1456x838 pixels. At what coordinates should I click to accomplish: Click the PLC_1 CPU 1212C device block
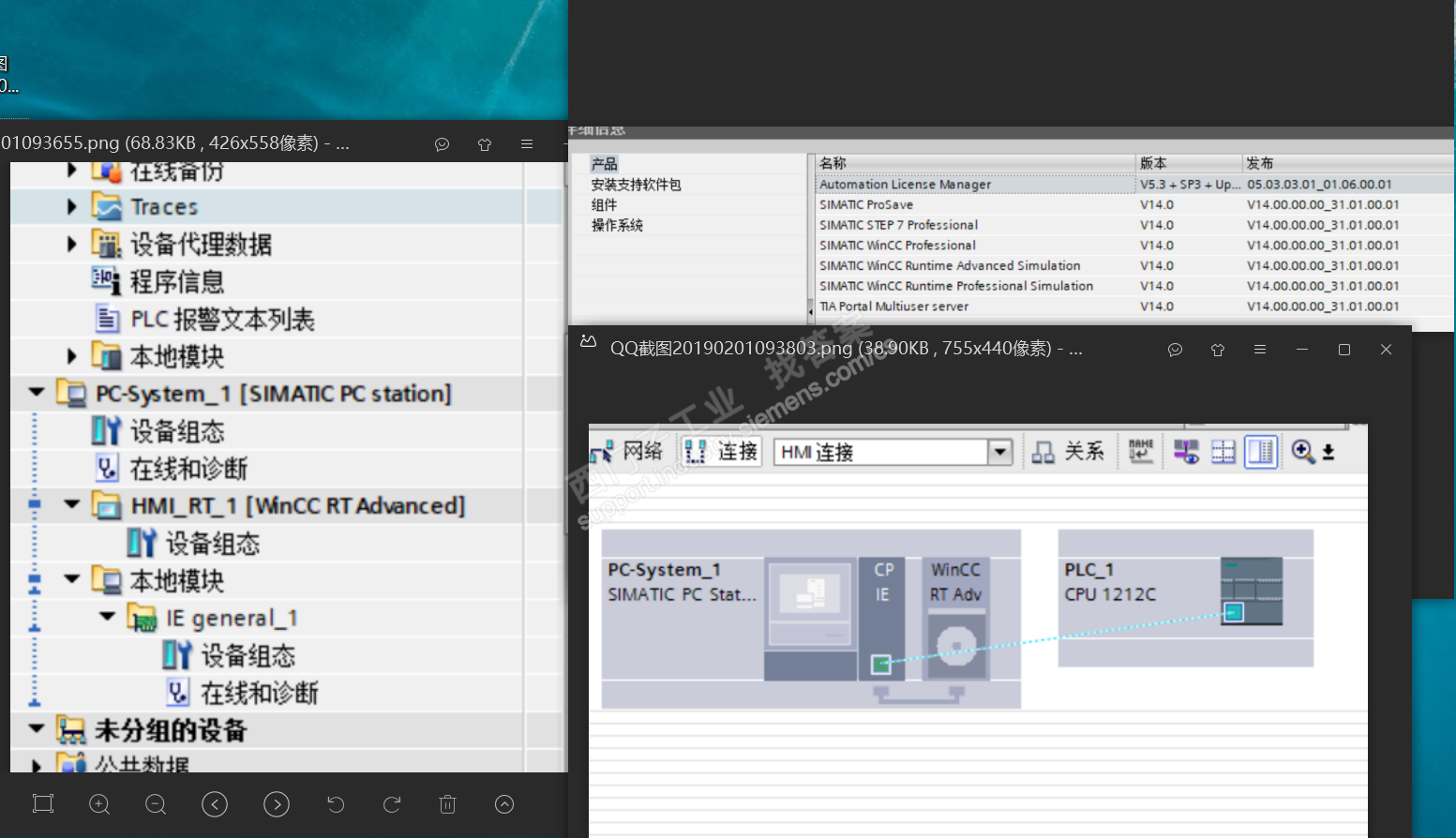pos(1185,598)
